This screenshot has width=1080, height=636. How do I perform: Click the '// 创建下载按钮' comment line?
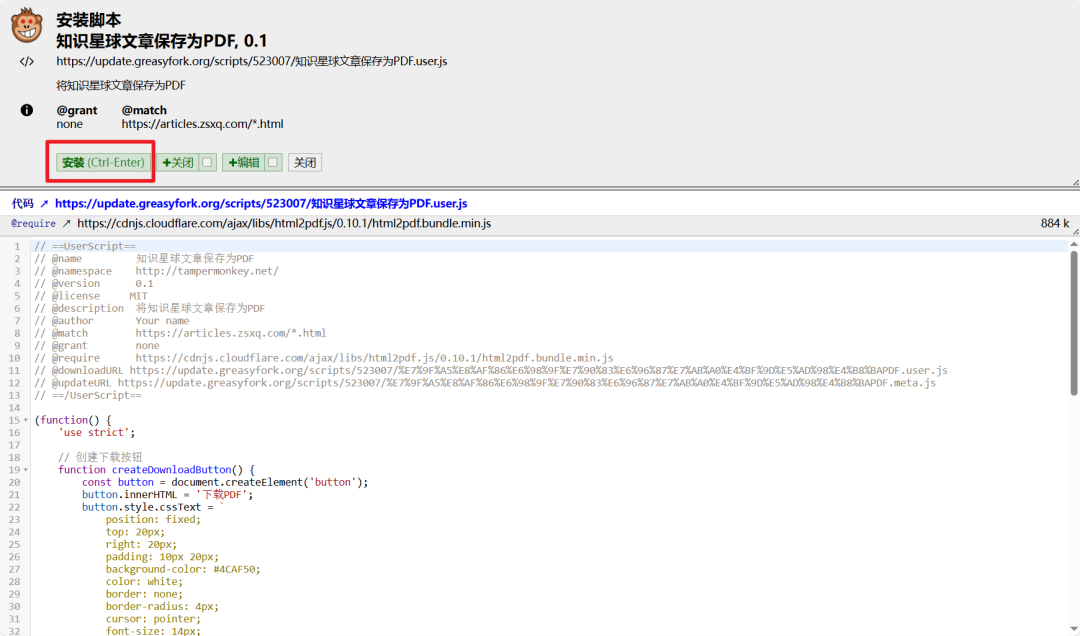coord(100,458)
